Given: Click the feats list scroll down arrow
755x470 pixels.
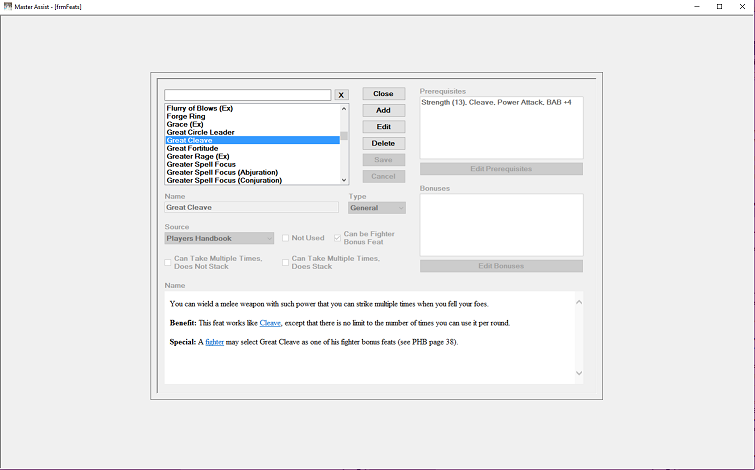Looking at the screenshot, I should [344, 180].
